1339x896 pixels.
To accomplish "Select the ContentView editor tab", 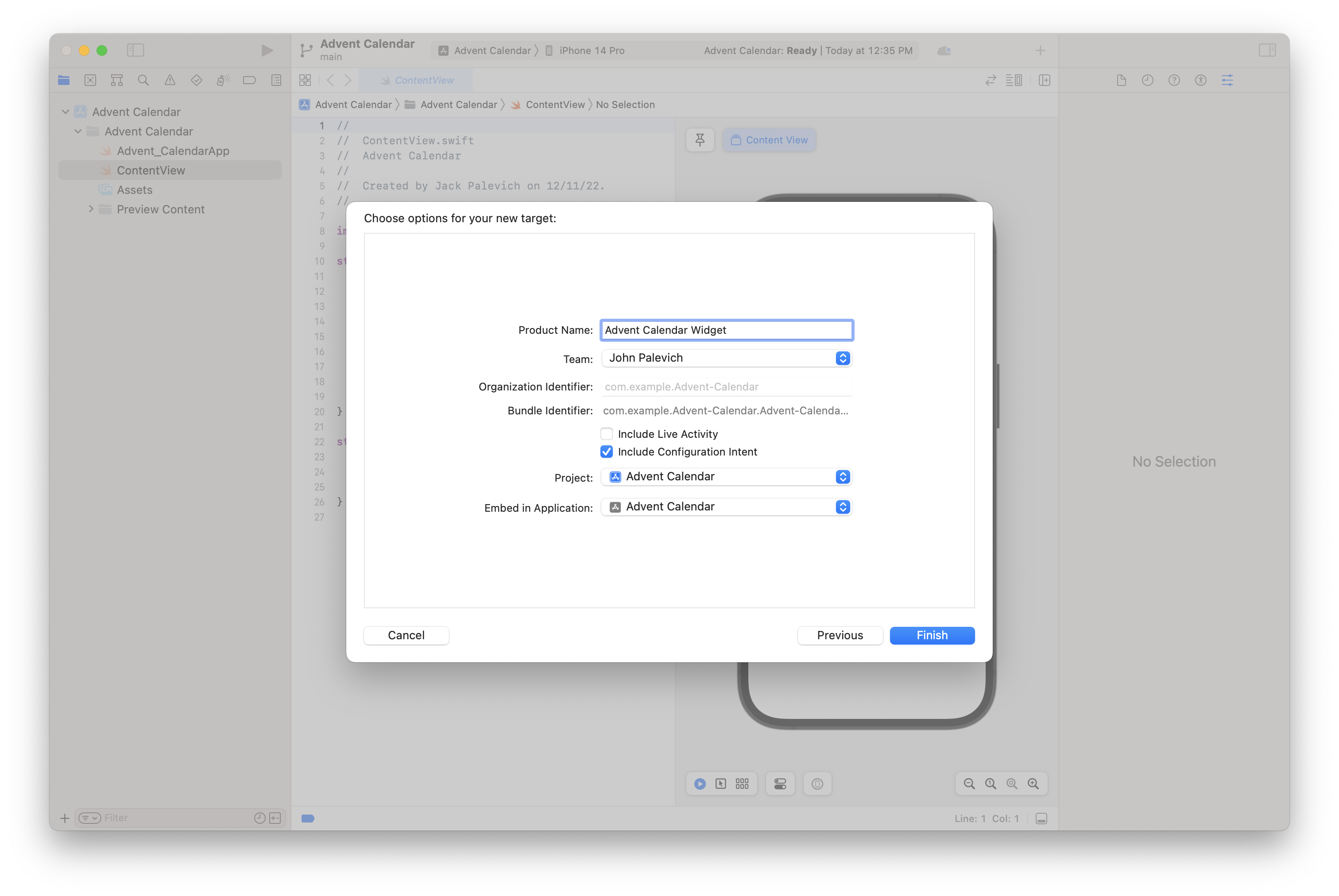I will coord(416,80).
